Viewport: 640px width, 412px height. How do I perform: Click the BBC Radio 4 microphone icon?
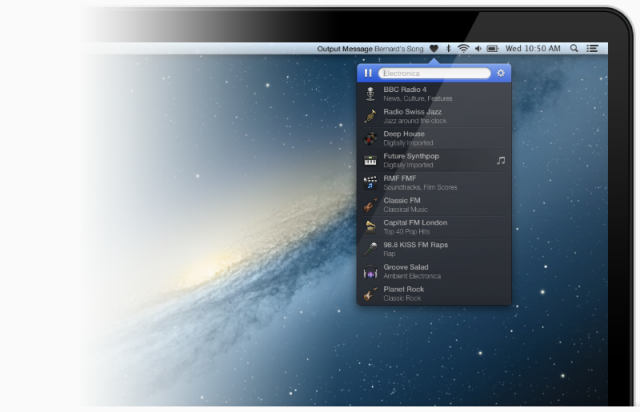370,94
